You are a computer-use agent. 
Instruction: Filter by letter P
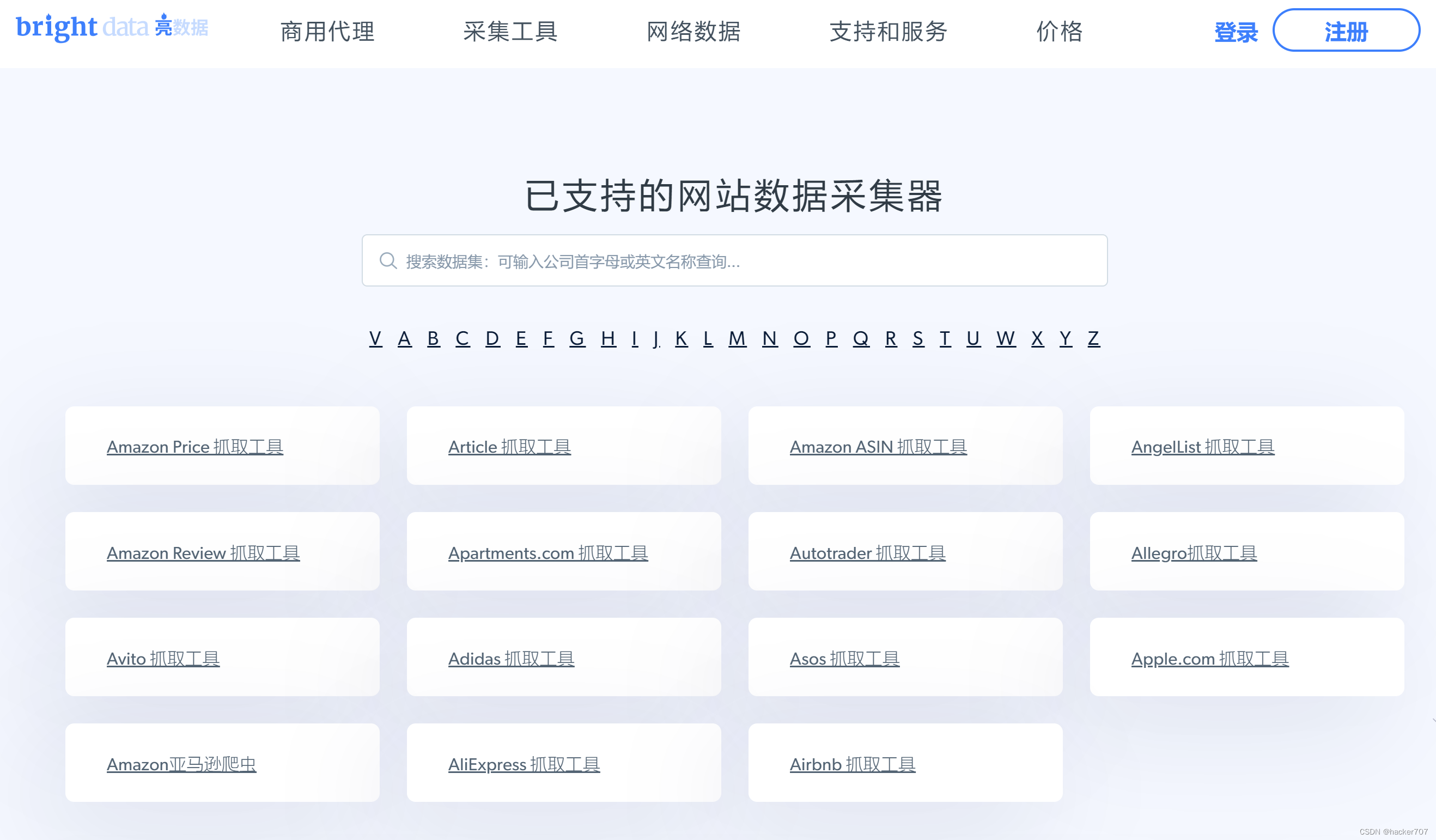click(832, 338)
